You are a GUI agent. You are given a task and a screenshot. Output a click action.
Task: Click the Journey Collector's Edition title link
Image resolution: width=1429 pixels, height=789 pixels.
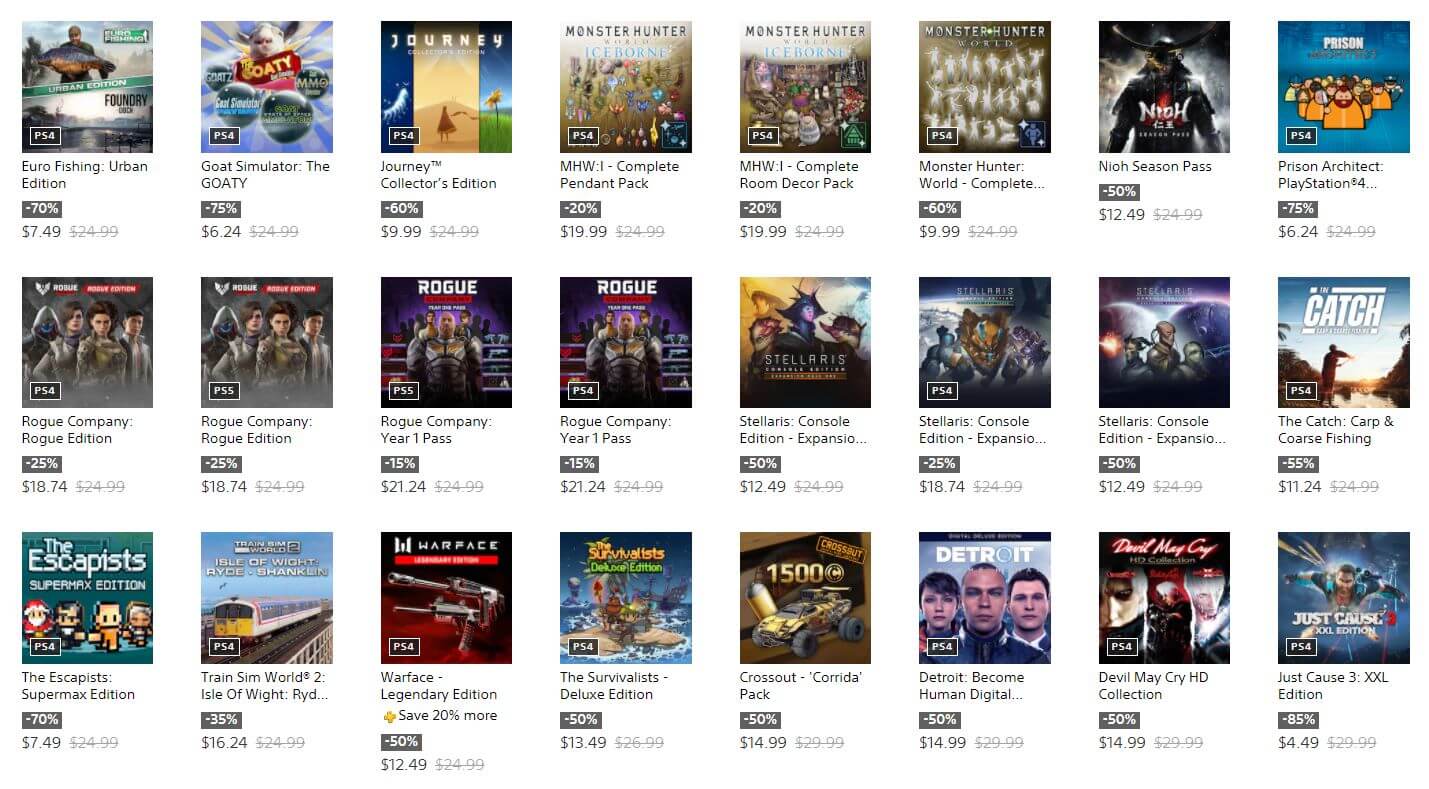438,175
